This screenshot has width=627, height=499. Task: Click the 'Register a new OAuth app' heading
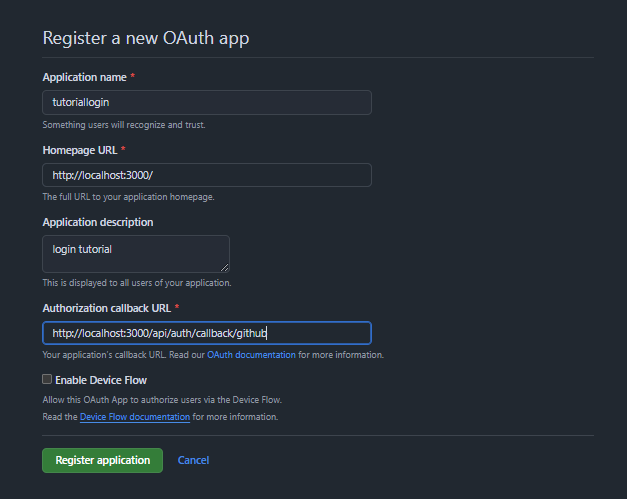click(x=146, y=38)
